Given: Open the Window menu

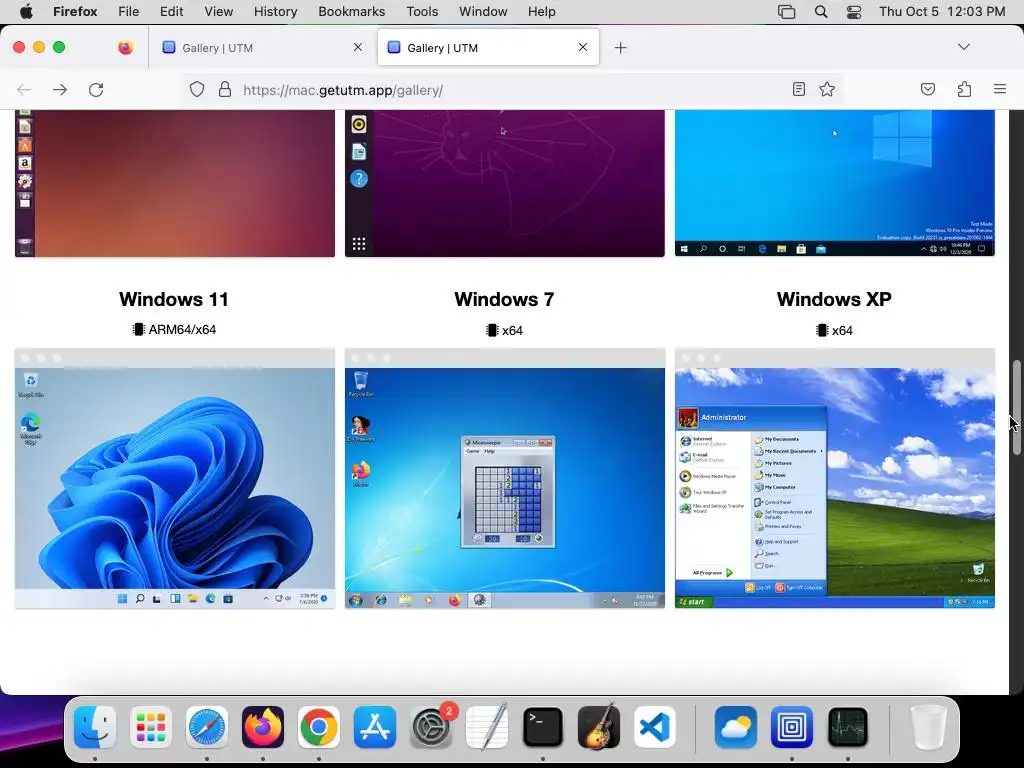Looking at the screenshot, I should tap(483, 12).
